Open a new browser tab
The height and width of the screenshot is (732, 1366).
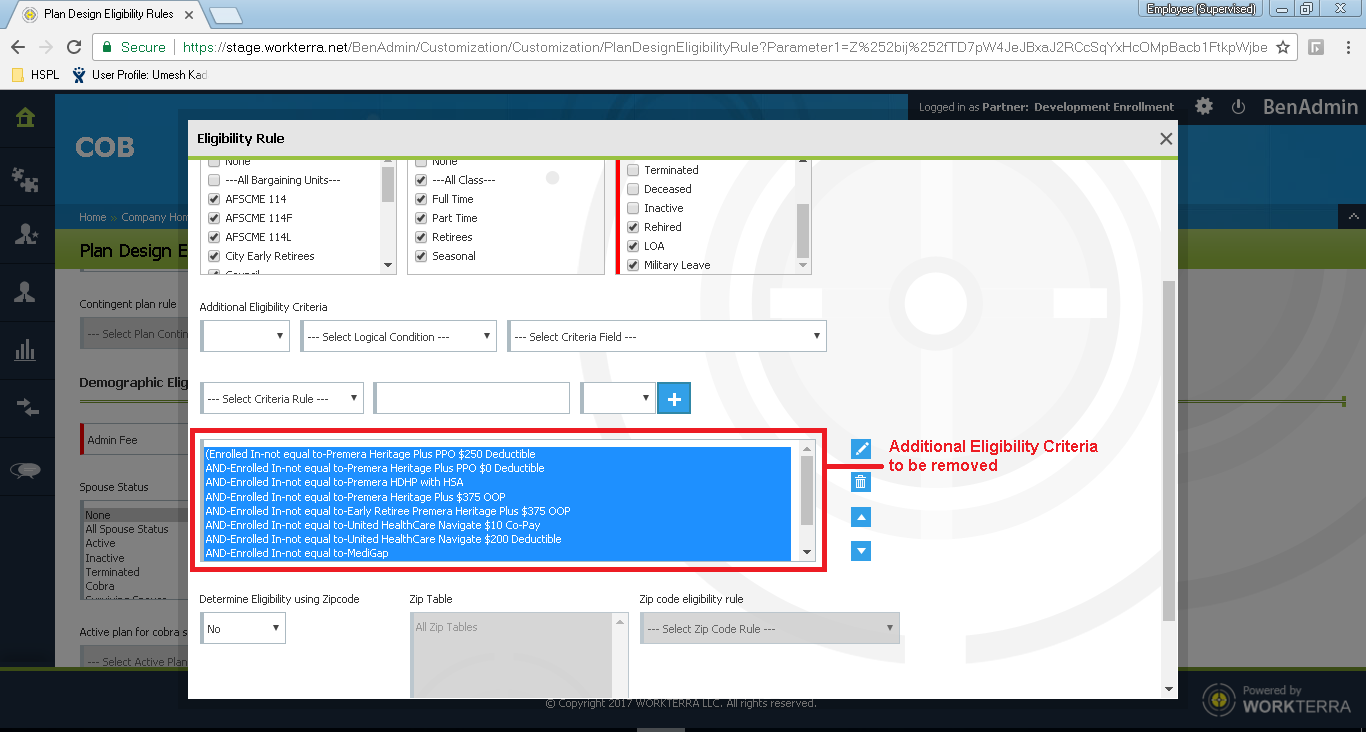pos(226,15)
